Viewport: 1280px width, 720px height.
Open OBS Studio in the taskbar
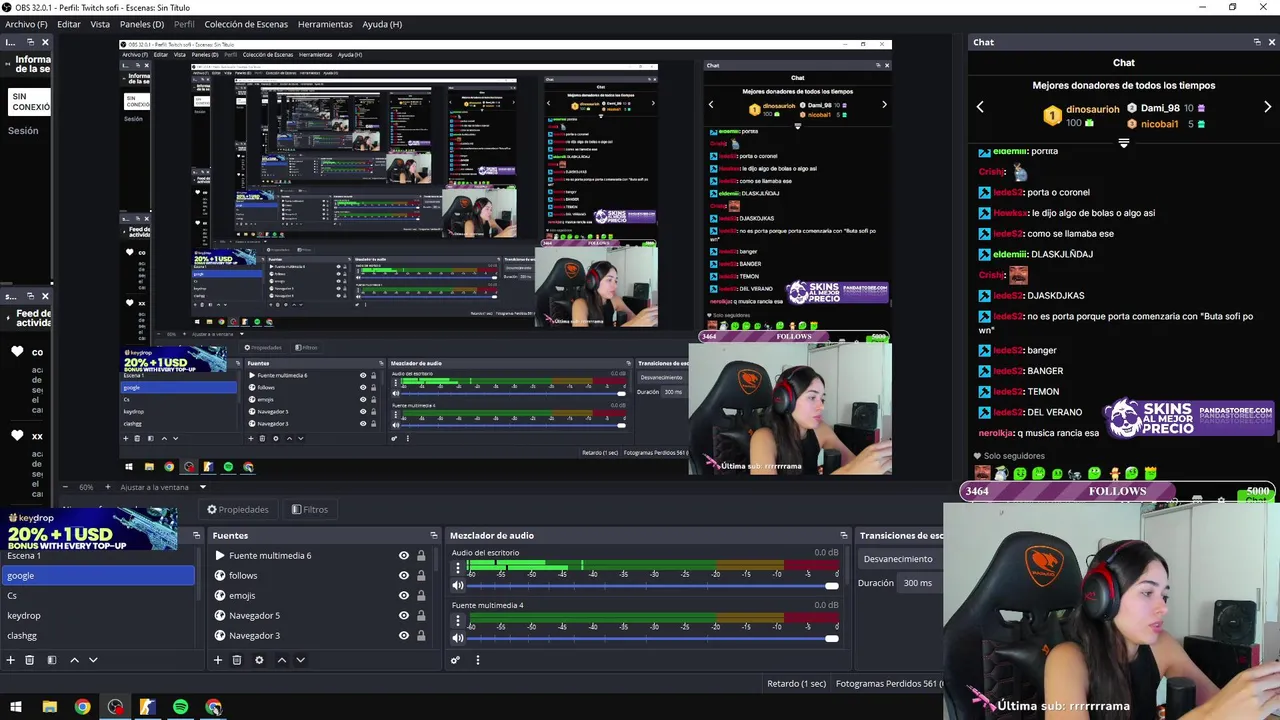click(115, 707)
